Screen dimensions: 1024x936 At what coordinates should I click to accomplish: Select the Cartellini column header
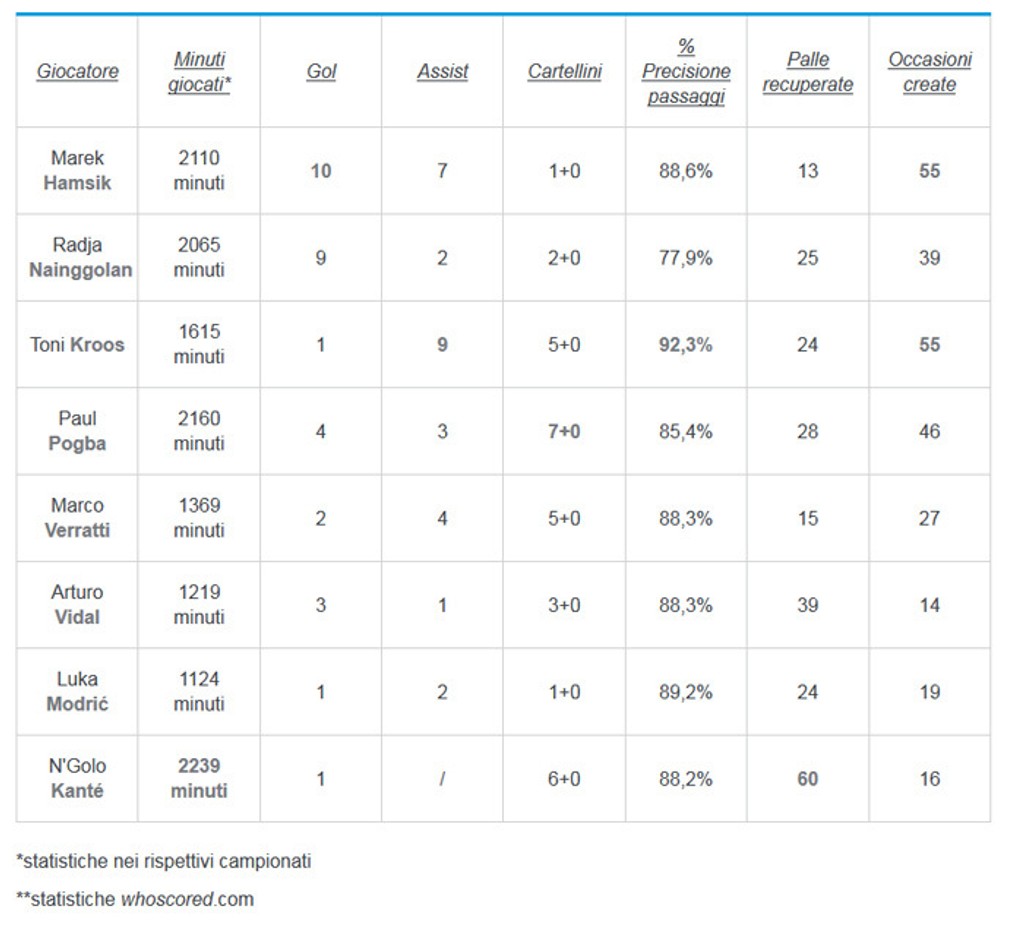(x=565, y=72)
